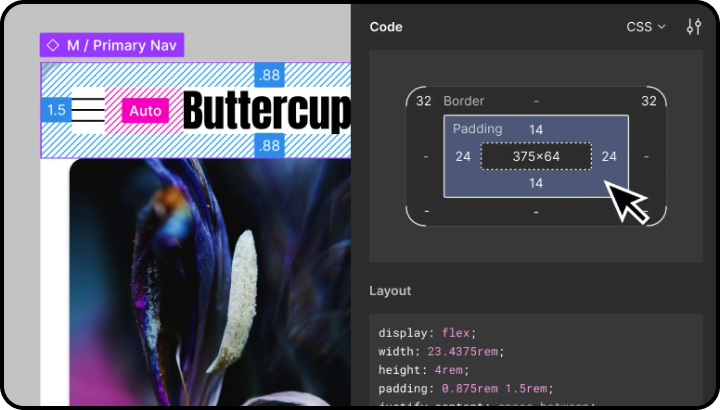Click the bottom .88 padding badge
Image resolution: width=720 pixels, height=410 pixels.
(x=269, y=146)
